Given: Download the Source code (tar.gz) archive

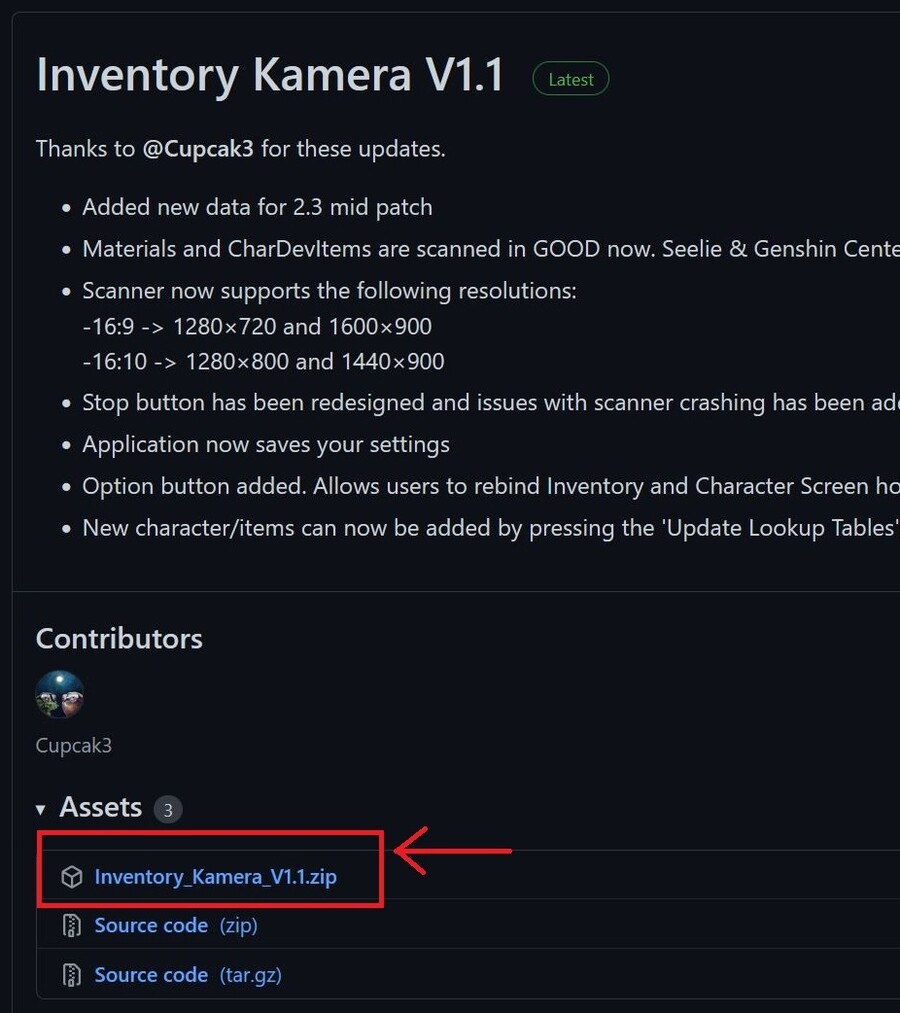Looking at the screenshot, I should click(x=187, y=975).
